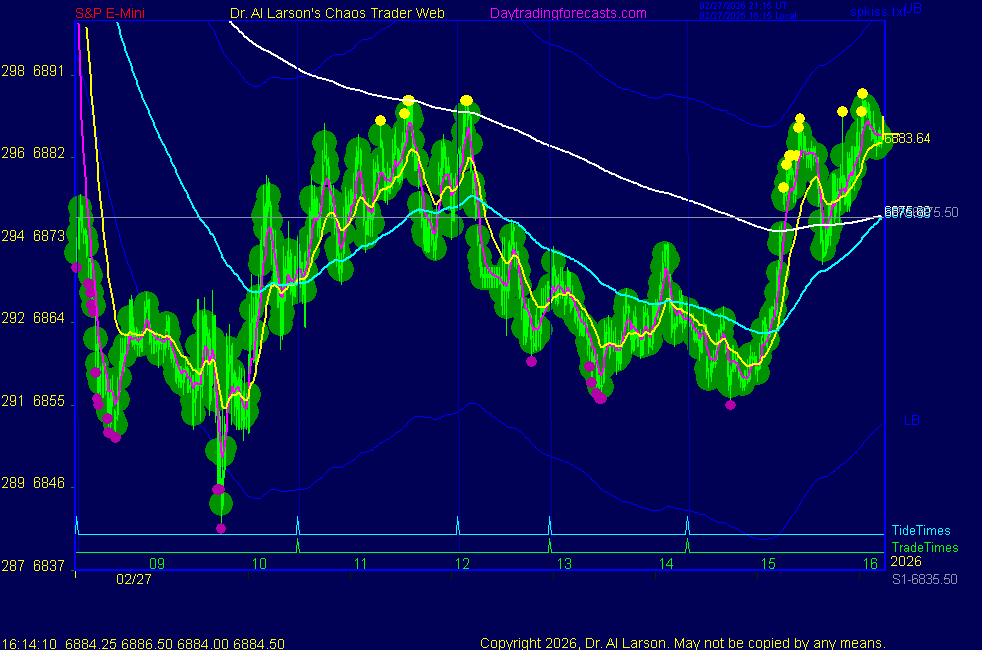
Task: Click the TideTimes legend label
Action: click(x=921, y=531)
